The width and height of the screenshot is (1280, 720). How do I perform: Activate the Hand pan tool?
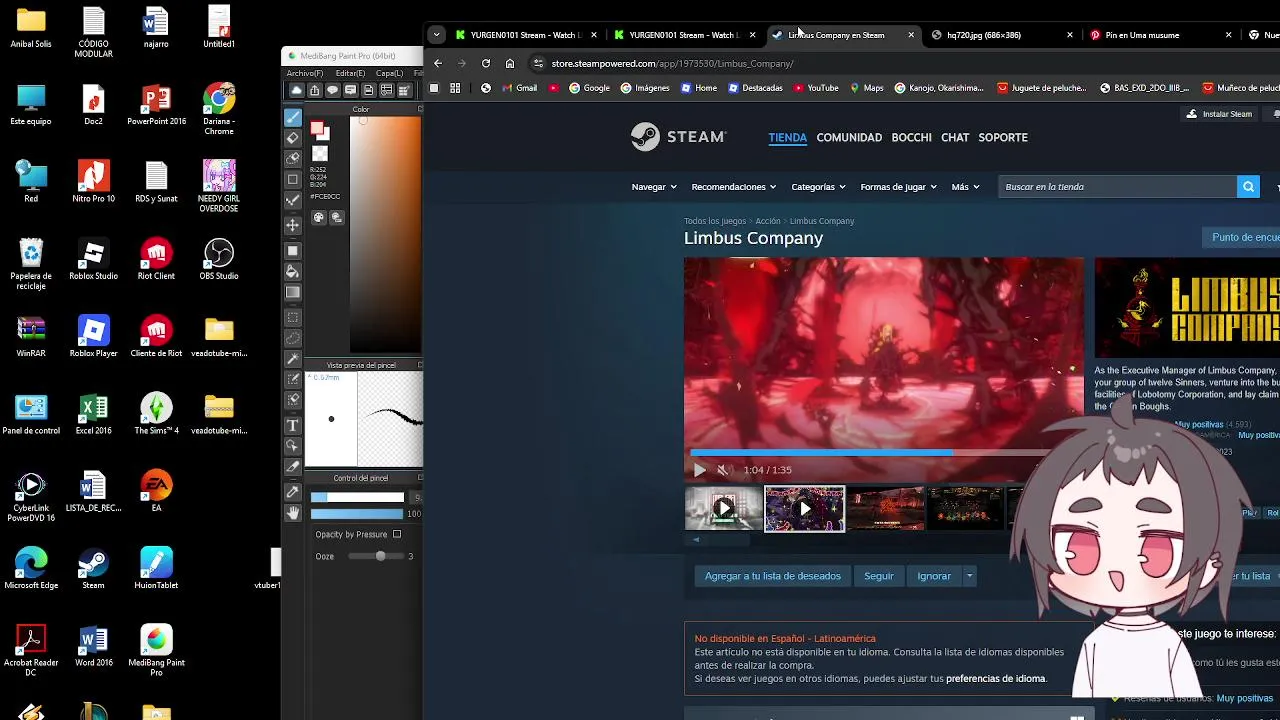coord(293,513)
